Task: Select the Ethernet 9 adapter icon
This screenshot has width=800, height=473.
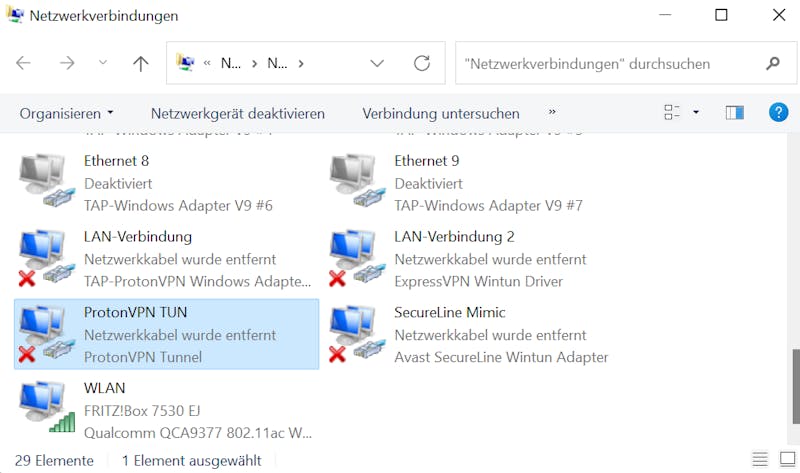Action: tap(357, 181)
